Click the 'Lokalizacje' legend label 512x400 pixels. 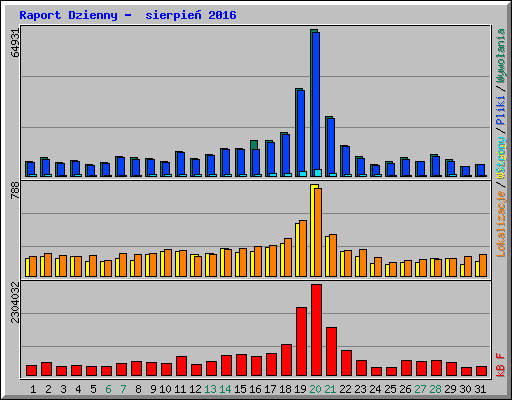501,223
